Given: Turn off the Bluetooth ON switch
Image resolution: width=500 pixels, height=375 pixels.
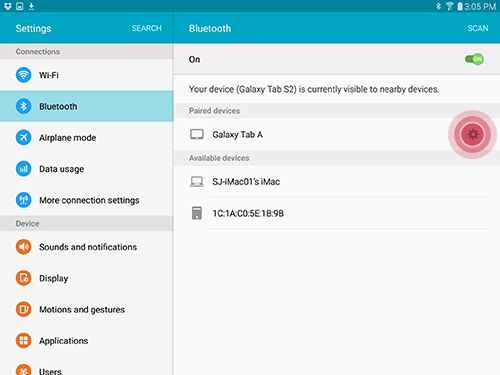Looking at the screenshot, I should pyautogui.click(x=474, y=59).
